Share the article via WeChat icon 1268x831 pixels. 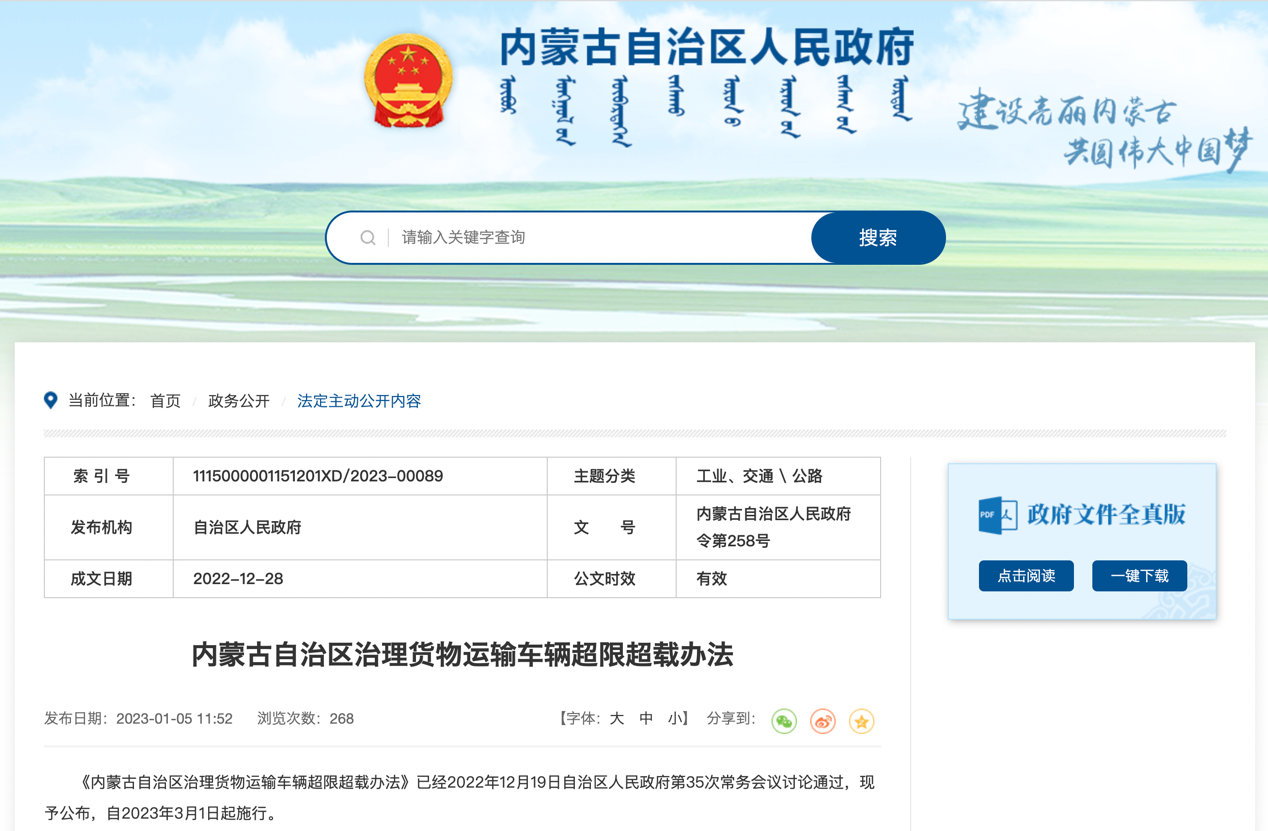coord(784,721)
